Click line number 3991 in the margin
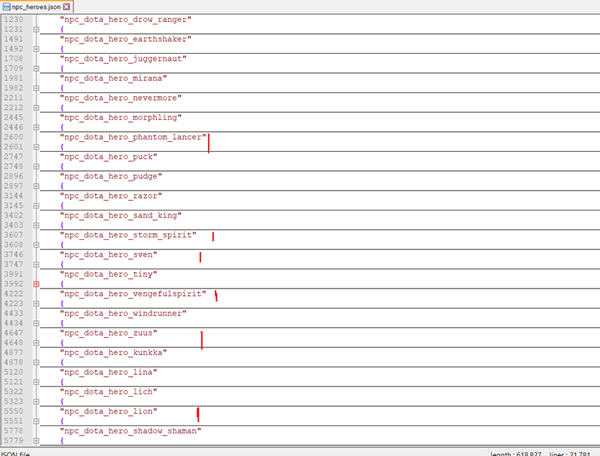Screen dimensions: 600x456 tap(13, 274)
